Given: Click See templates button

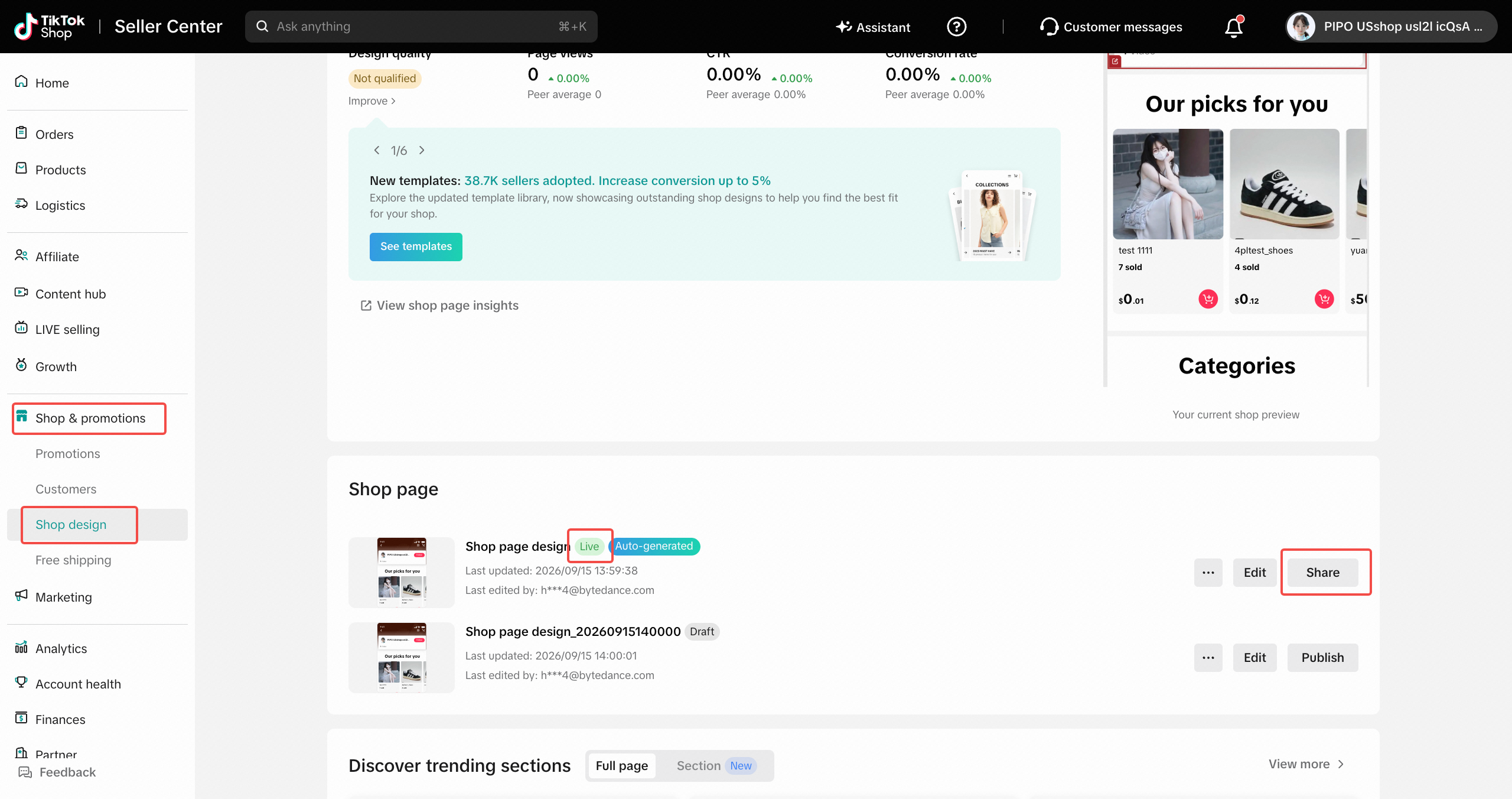Looking at the screenshot, I should [416, 247].
